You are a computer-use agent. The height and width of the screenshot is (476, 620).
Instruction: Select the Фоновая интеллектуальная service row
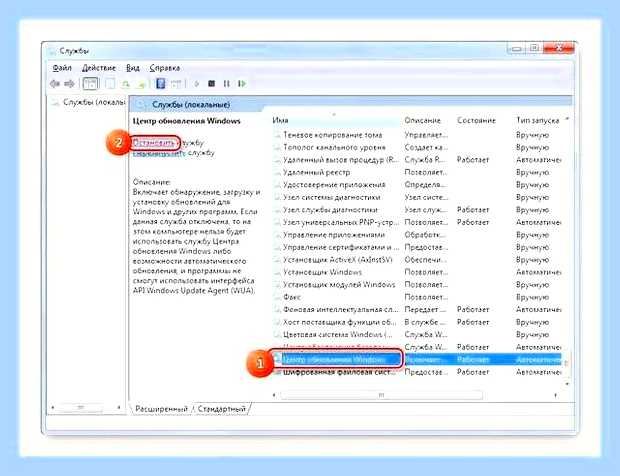pyautogui.click(x=417, y=310)
